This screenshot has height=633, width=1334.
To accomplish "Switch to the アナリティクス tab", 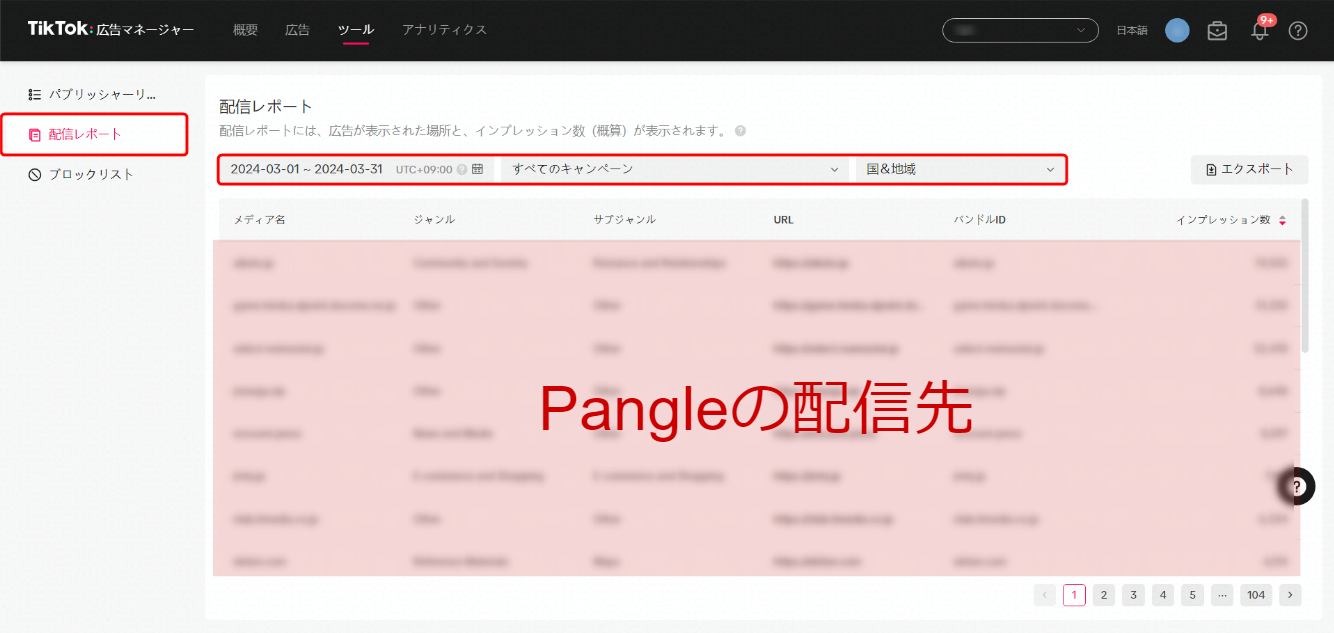I will pyautogui.click(x=444, y=30).
